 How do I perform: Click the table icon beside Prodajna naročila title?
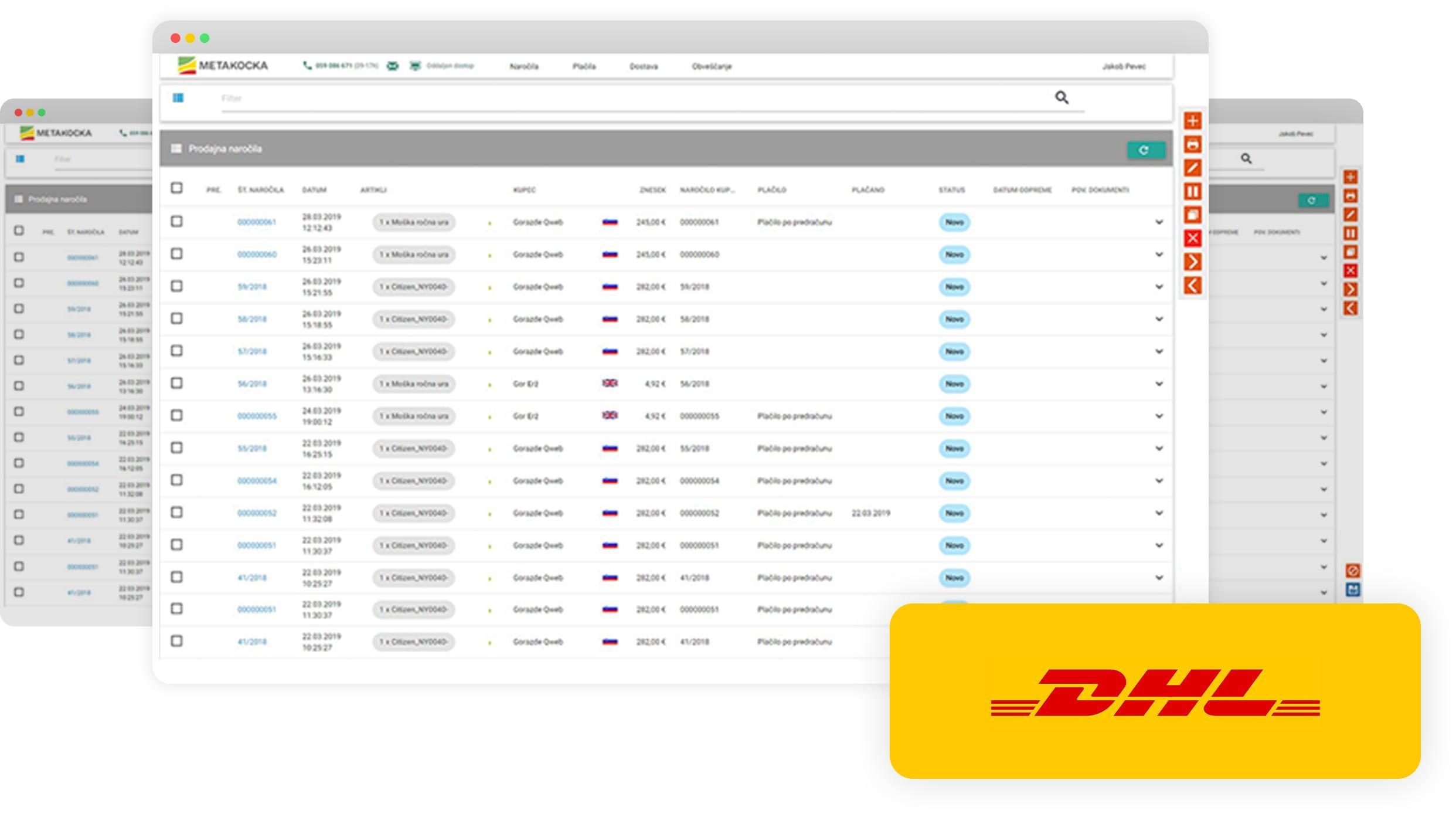coord(176,148)
